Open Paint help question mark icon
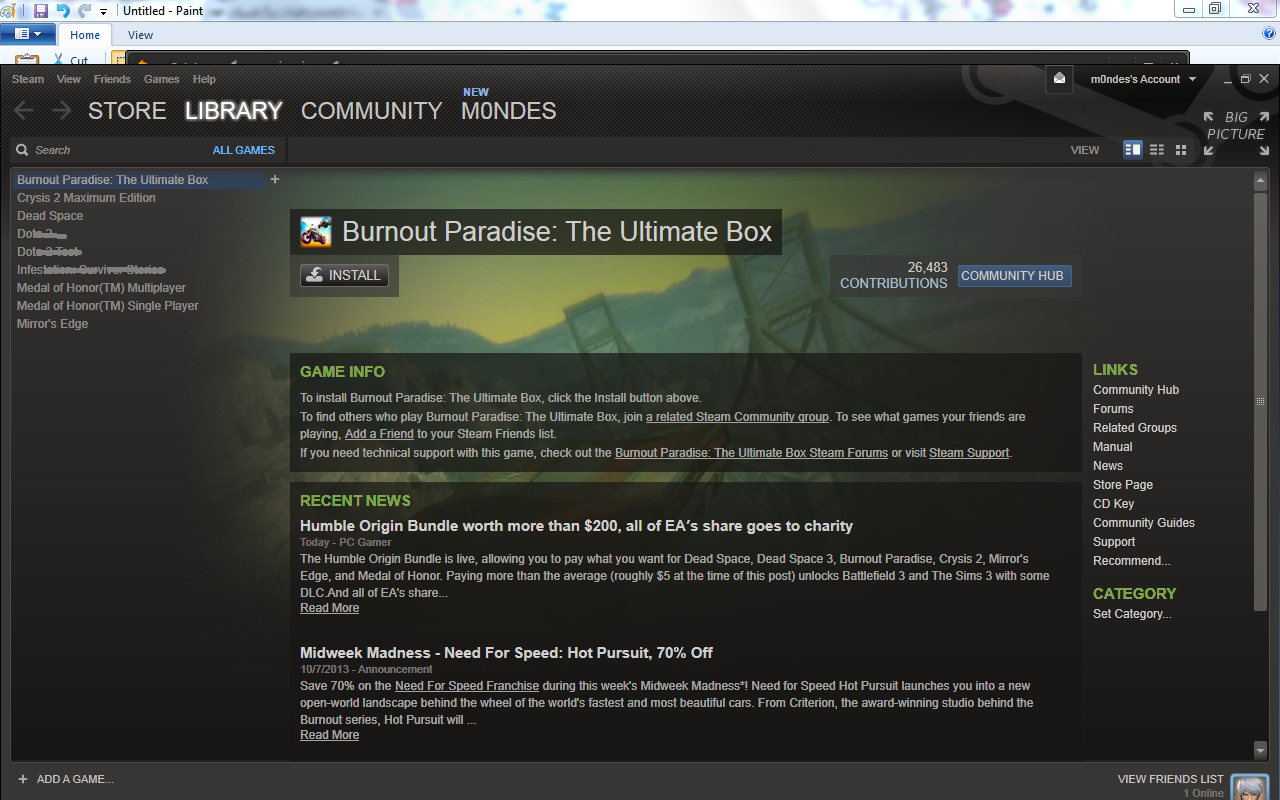This screenshot has width=1280, height=800. click(x=1269, y=34)
